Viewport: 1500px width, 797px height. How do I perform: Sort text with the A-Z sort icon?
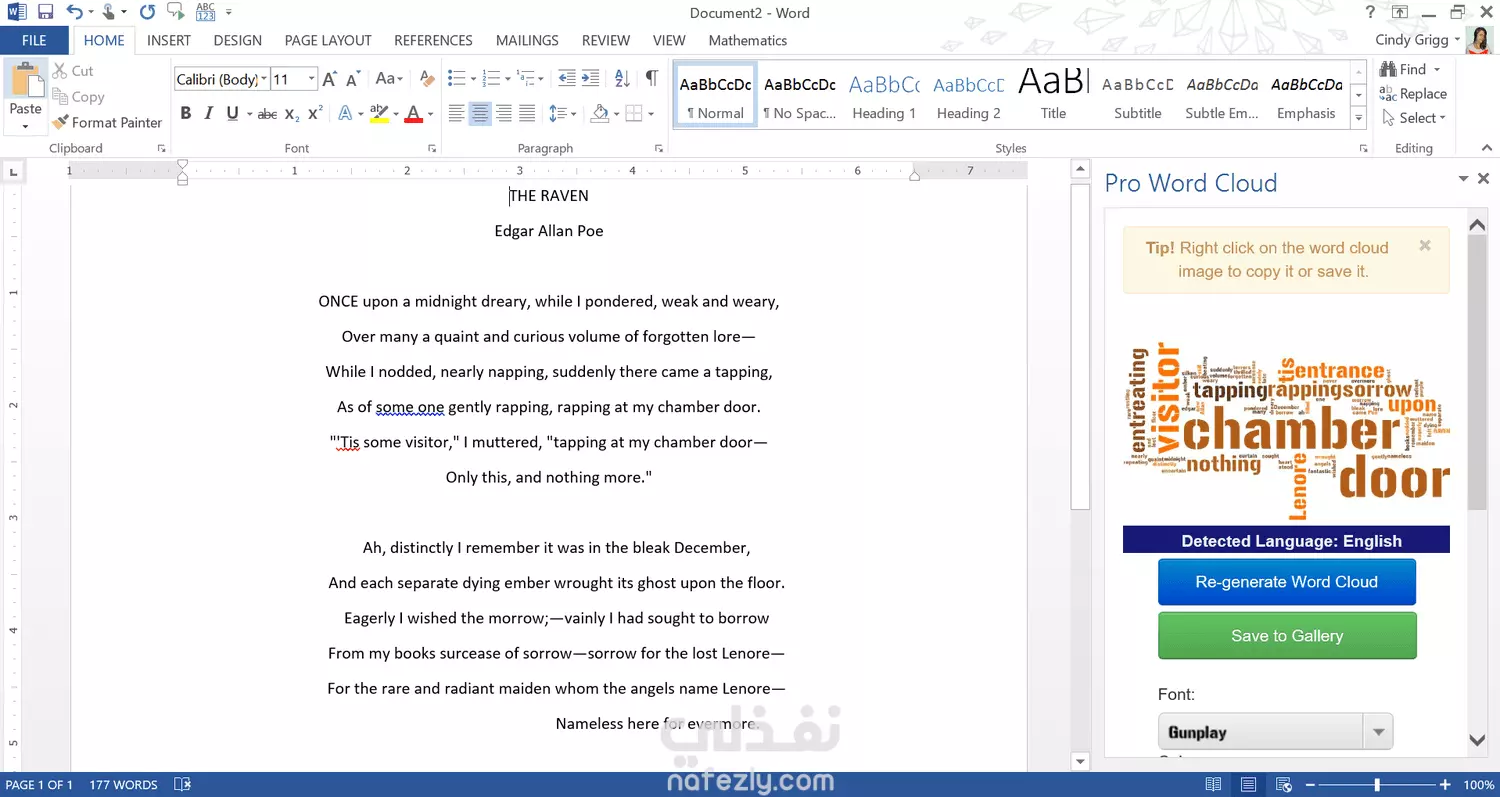[x=622, y=79]
